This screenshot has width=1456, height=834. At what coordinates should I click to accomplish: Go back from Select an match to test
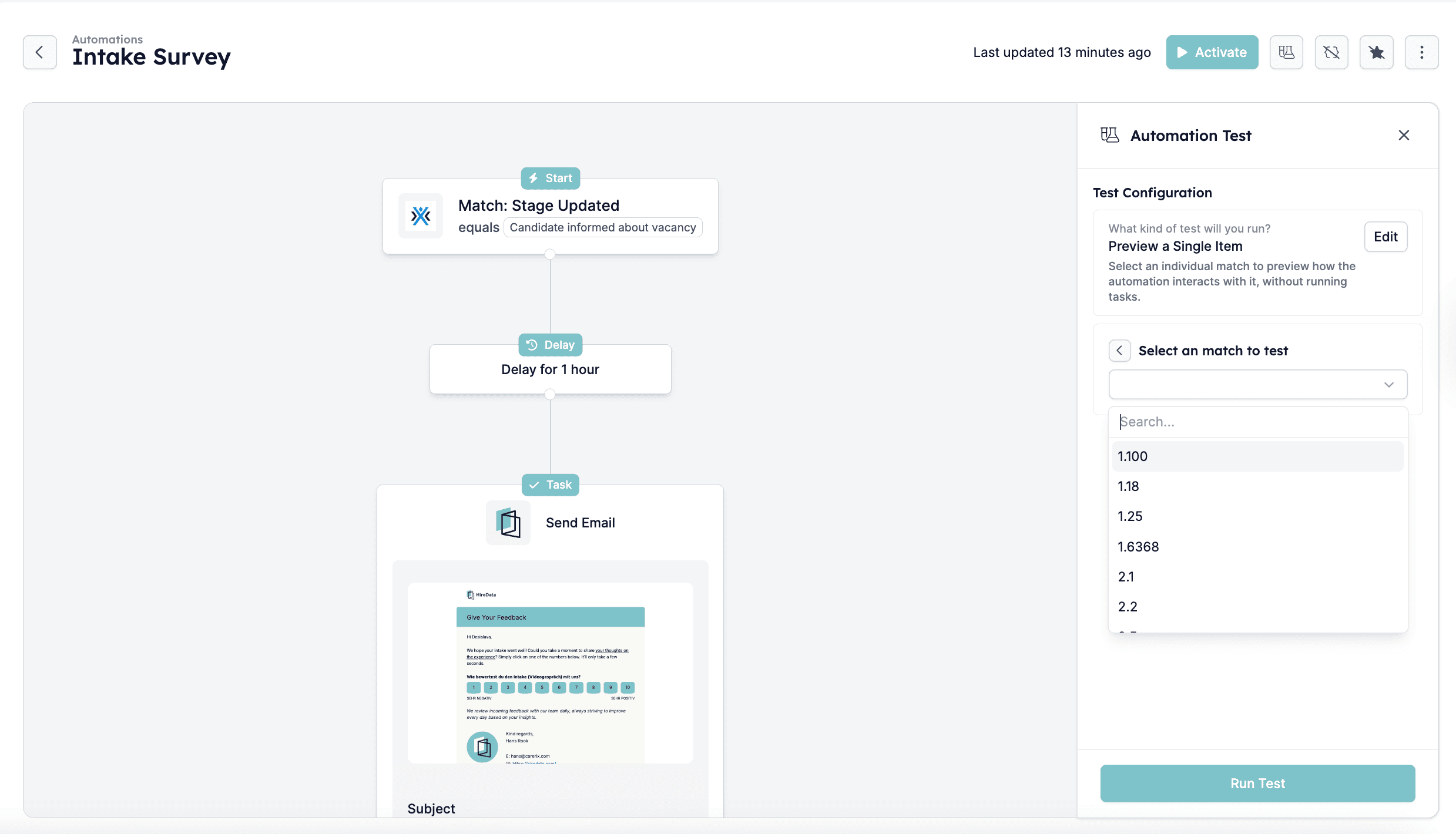pyautogui.click(x=1119, y=351)
